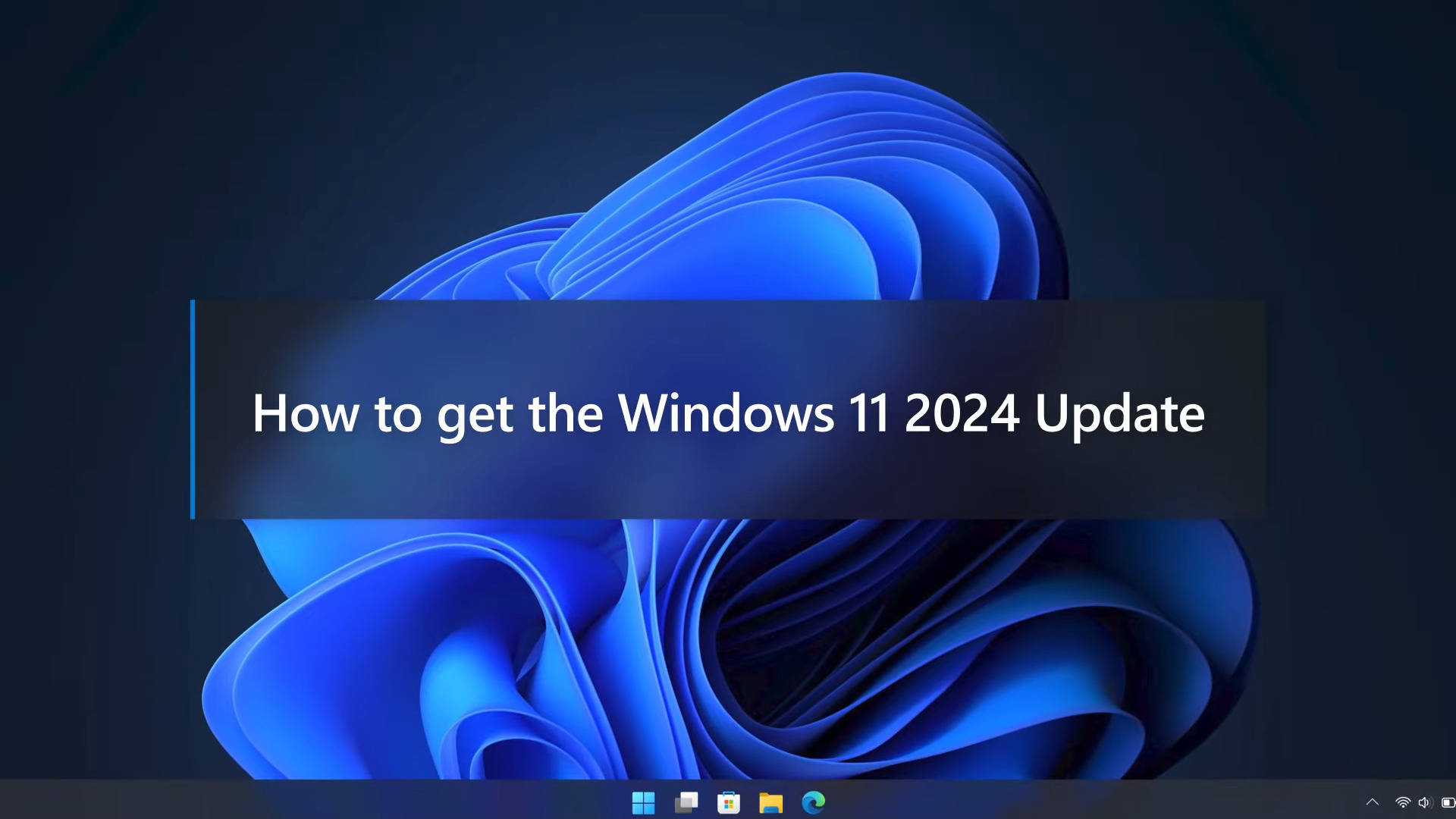The height and width of the screenshot is (819, 1456).
Task: Open Task View from the taskbar
Action: pos(686,802)
